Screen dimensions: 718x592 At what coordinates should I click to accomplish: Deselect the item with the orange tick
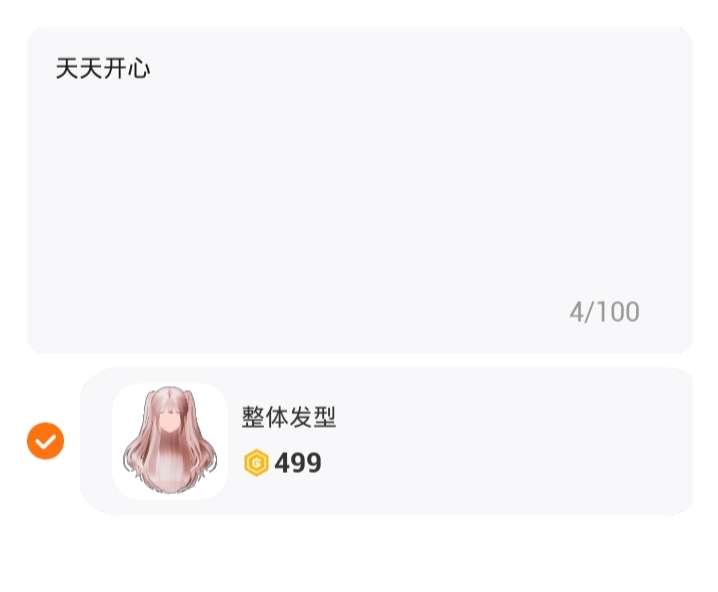click(45, 441)
